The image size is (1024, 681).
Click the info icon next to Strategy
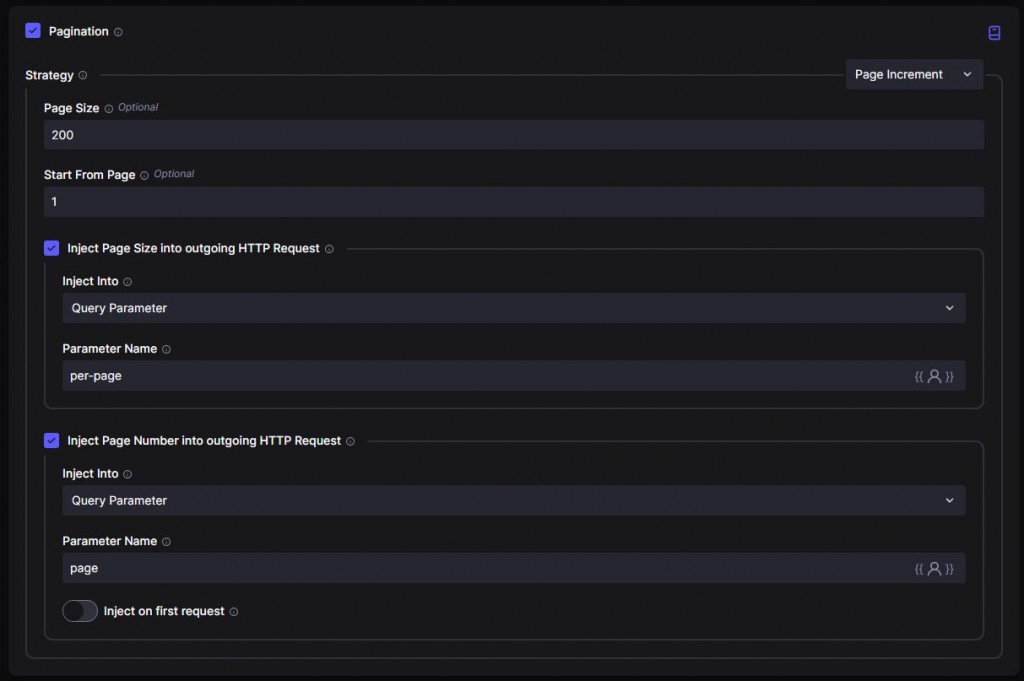coord(83,75)
